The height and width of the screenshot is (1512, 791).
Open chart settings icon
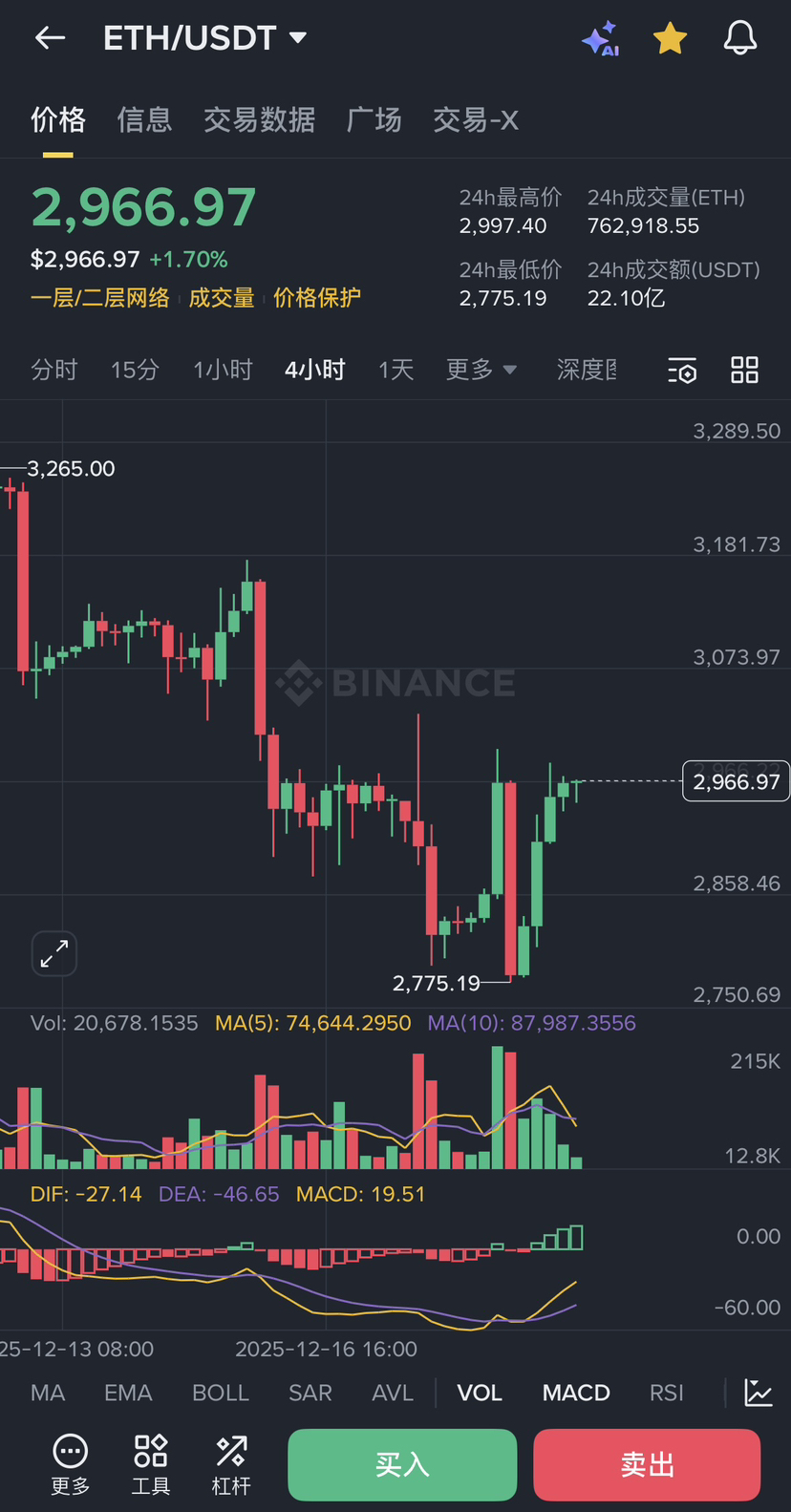[682, 371]
